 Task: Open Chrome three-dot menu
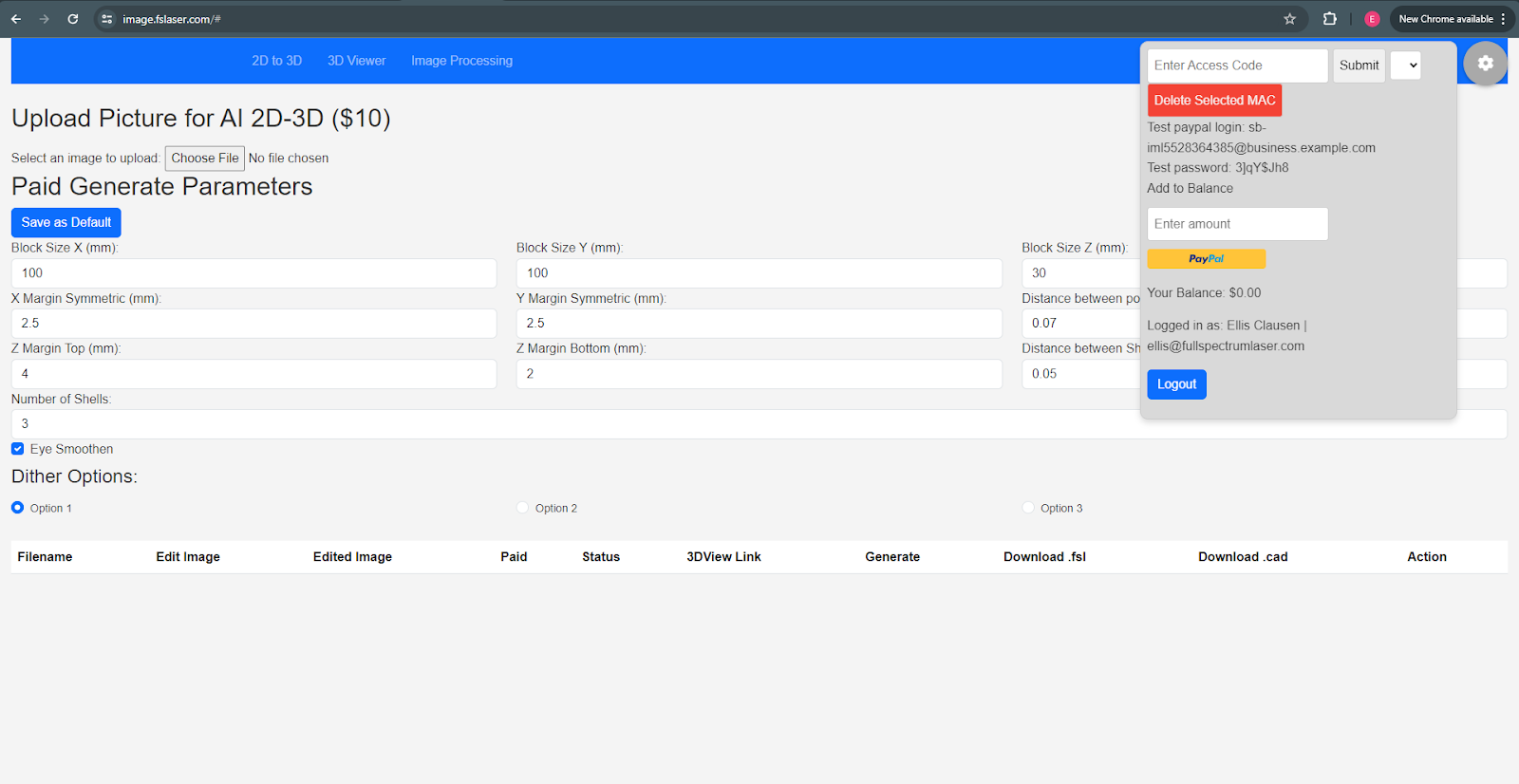1504,19
